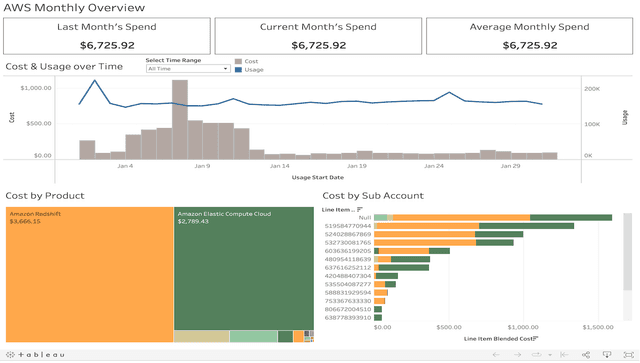Click the Average Monthly Spend card
The width and height of the screenshot is (640, 363).
click(529, 36)
